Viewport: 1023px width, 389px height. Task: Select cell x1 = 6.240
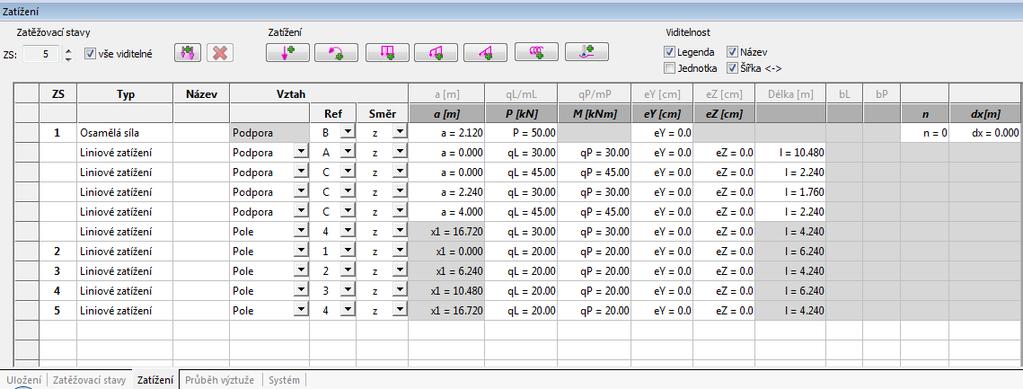(446, 271)
